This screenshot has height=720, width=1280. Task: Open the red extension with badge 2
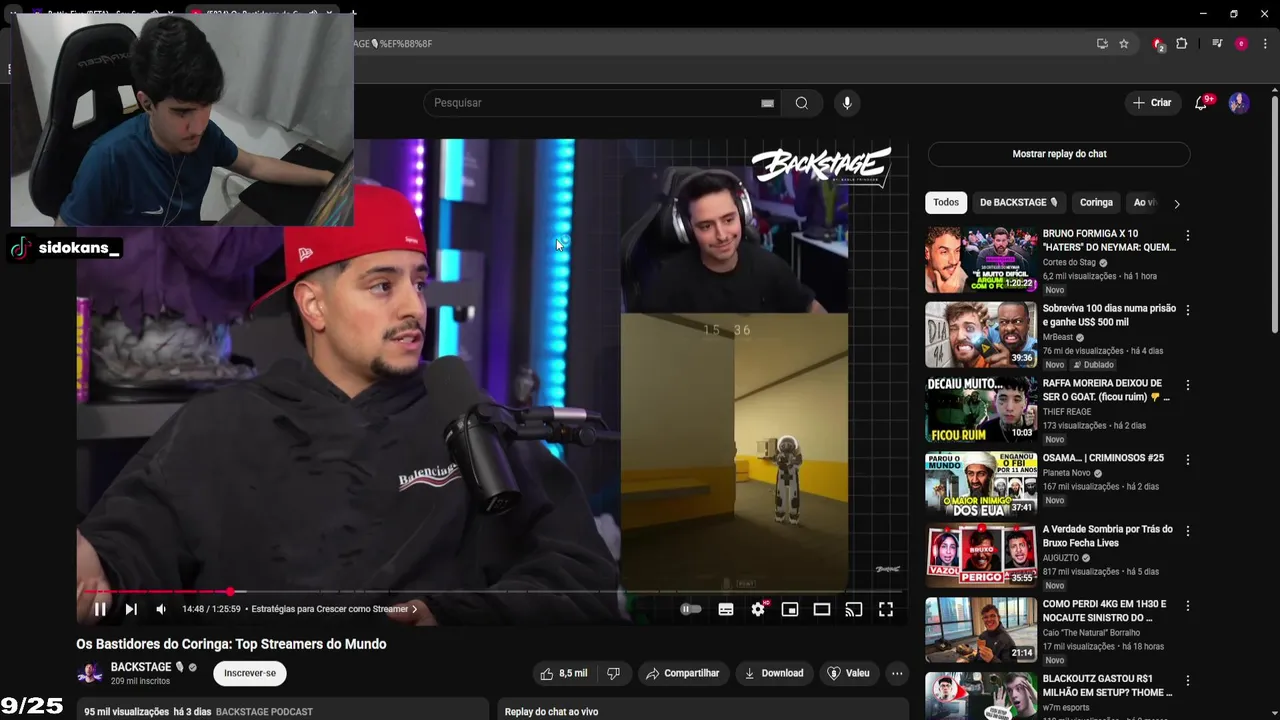pyautogui.click(x=1158, y=44)
